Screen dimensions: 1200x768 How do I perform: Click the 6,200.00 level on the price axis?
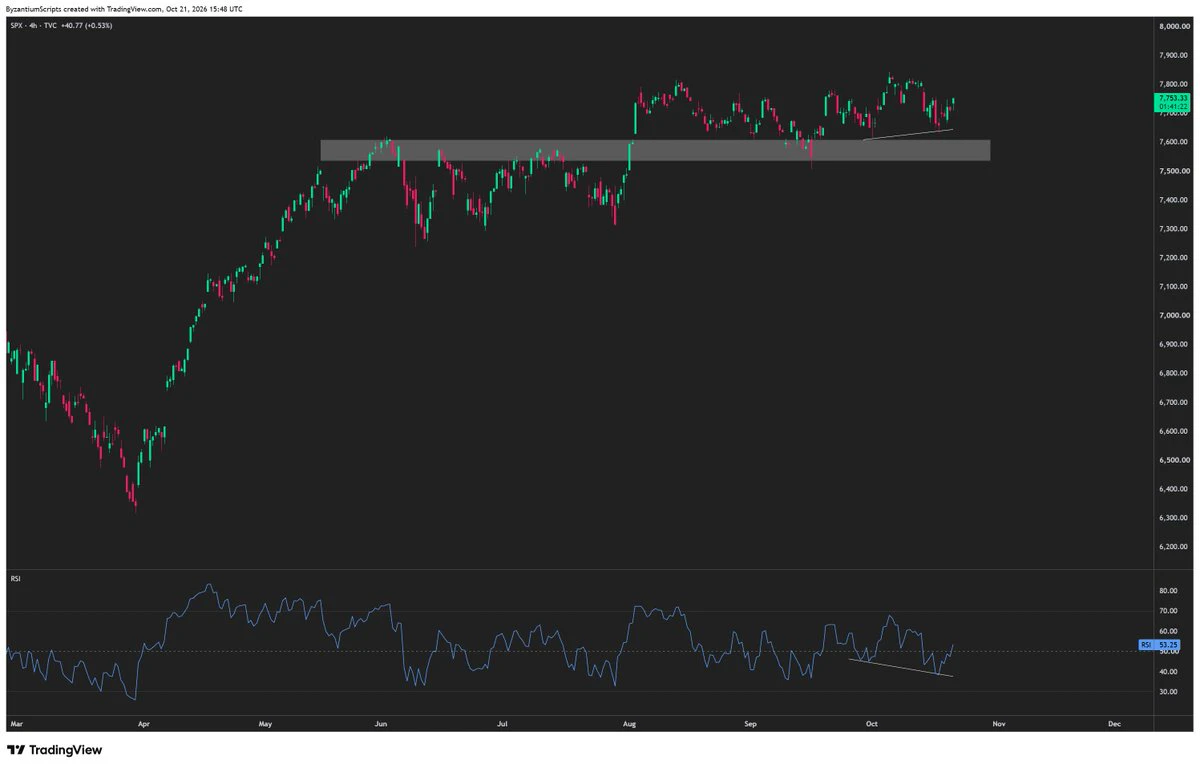[x=1172, y=547]
